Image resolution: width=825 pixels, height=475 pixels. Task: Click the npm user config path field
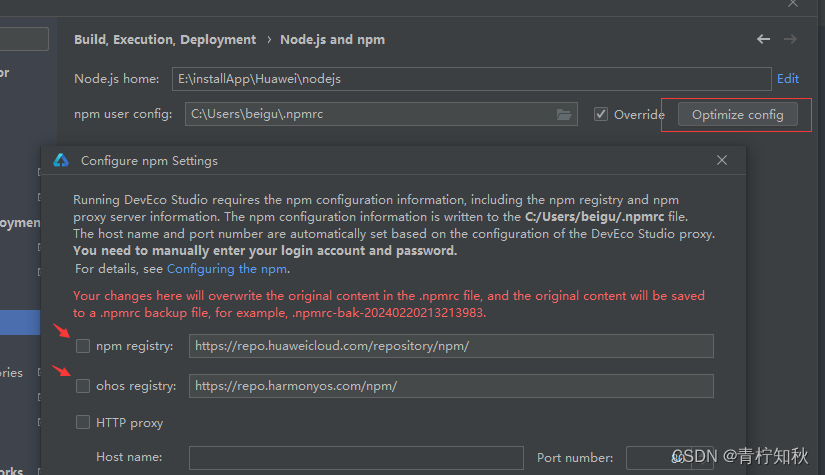click(x=381, y=114)
